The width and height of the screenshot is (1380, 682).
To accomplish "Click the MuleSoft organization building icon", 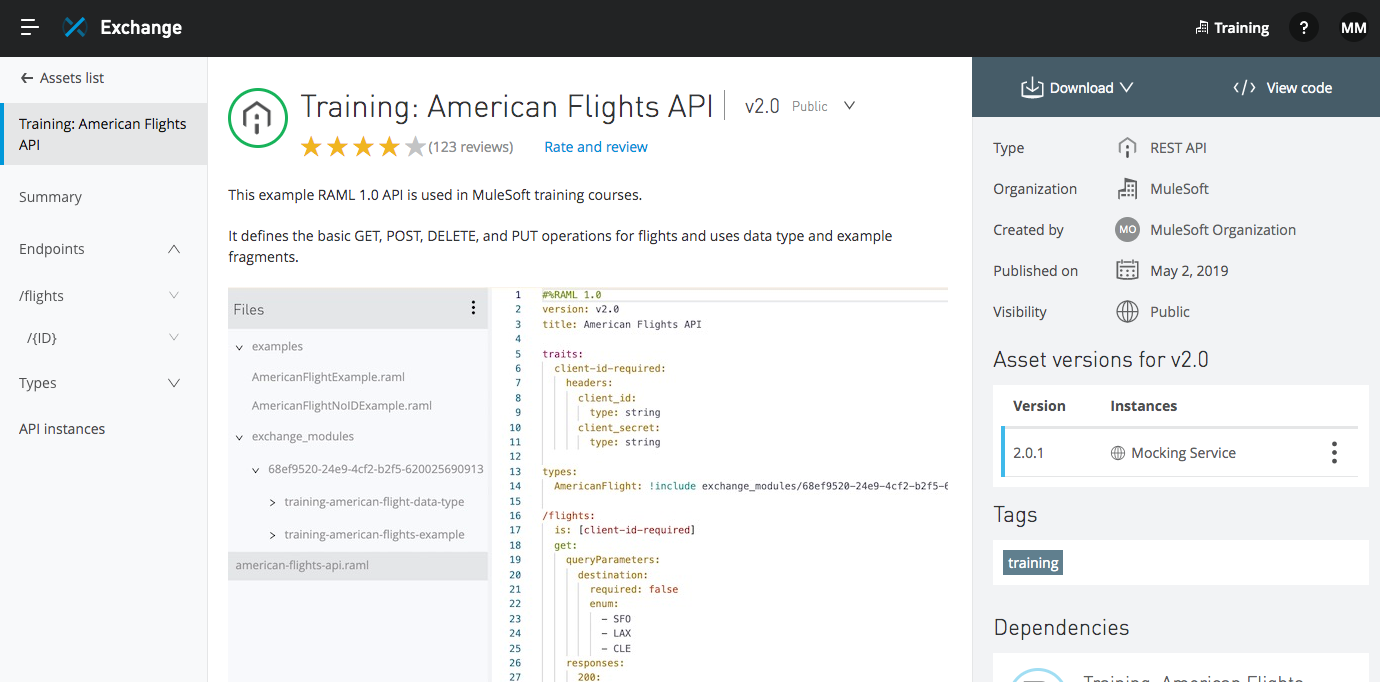I will pos(1127,189).
